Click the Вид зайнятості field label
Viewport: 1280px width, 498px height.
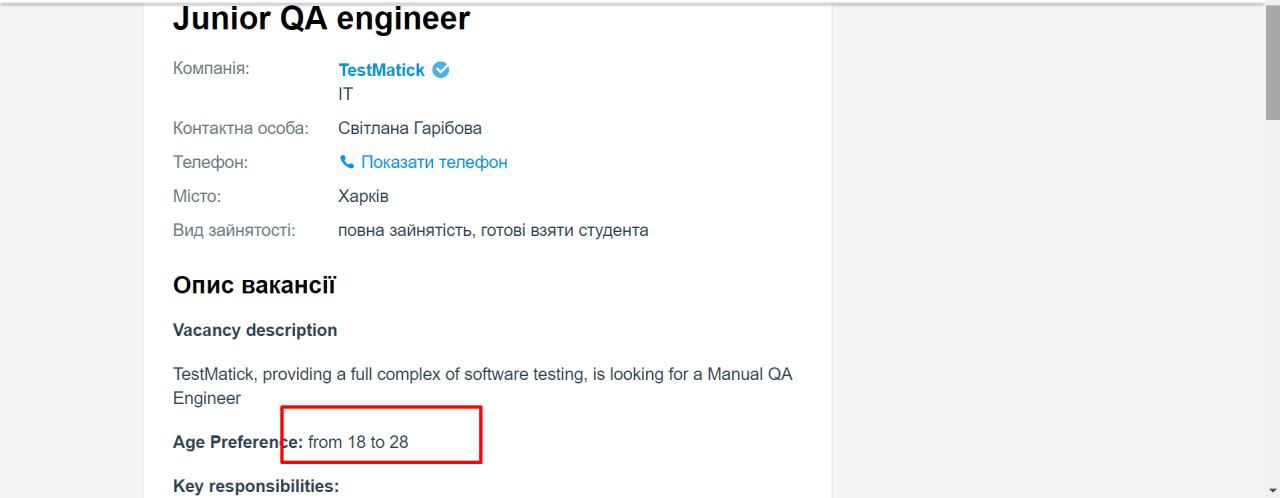pos(234,230)
